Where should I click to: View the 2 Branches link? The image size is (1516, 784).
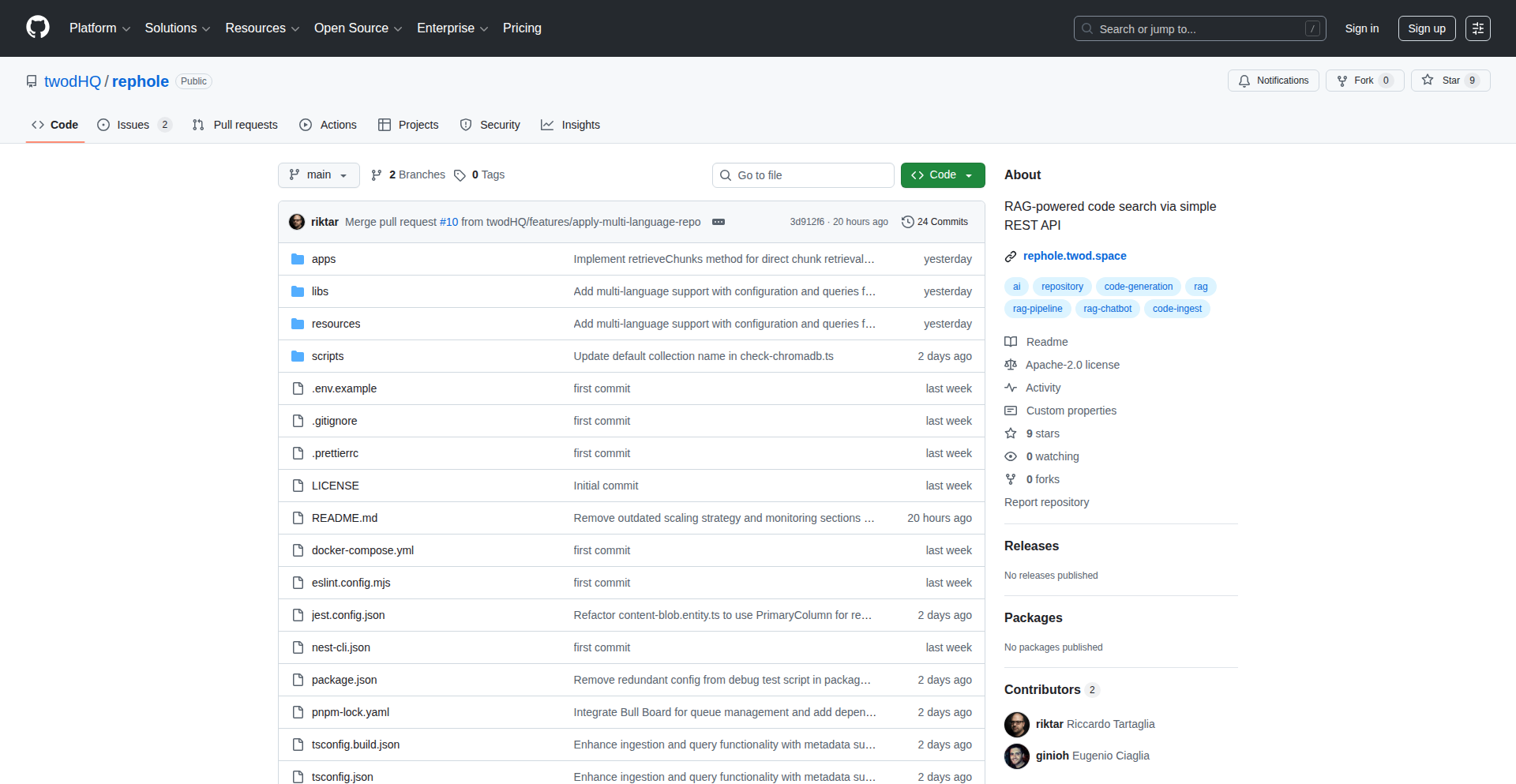tap(408, 175)
